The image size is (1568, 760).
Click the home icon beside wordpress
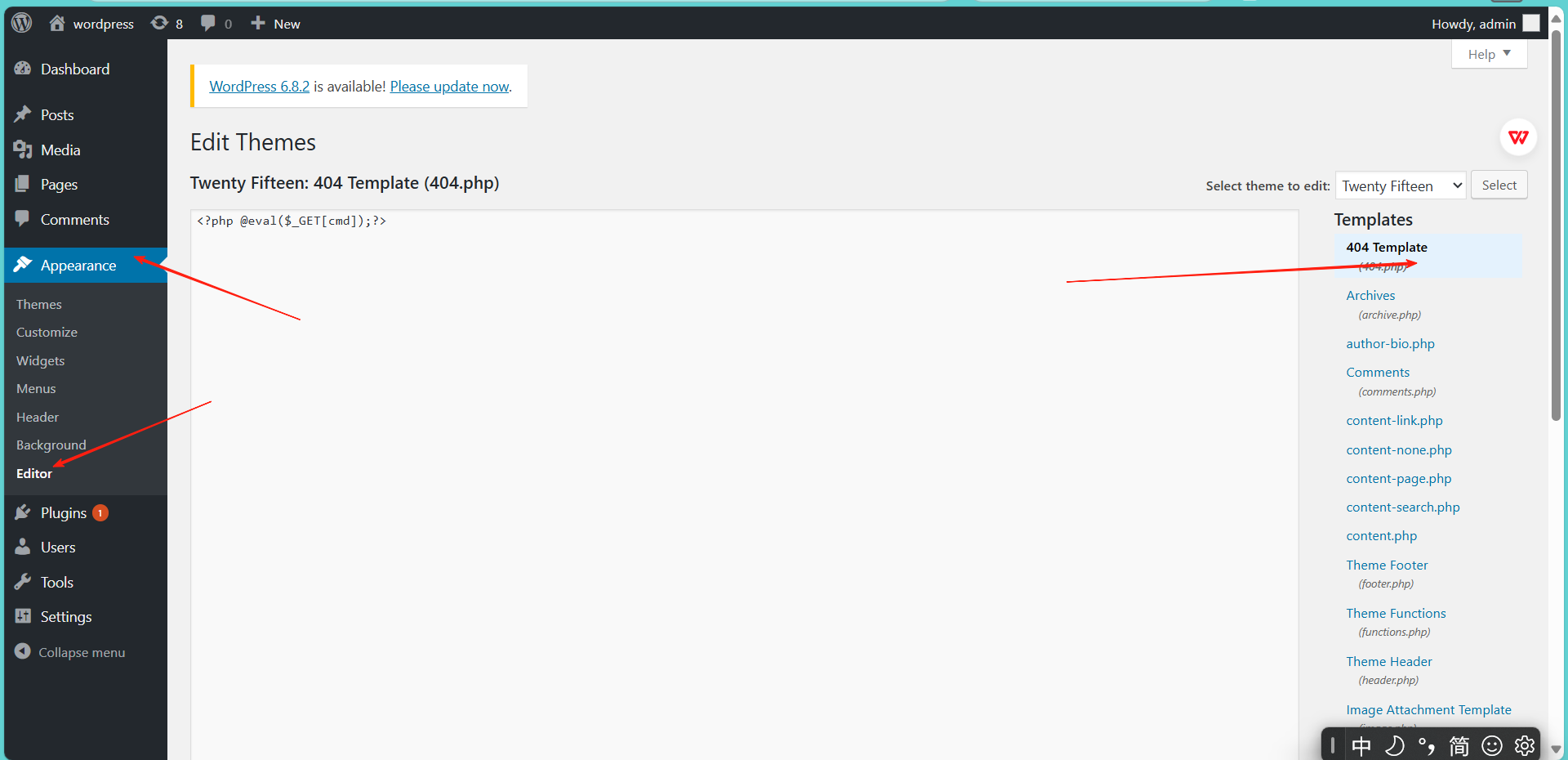click(x=56, y=23)
